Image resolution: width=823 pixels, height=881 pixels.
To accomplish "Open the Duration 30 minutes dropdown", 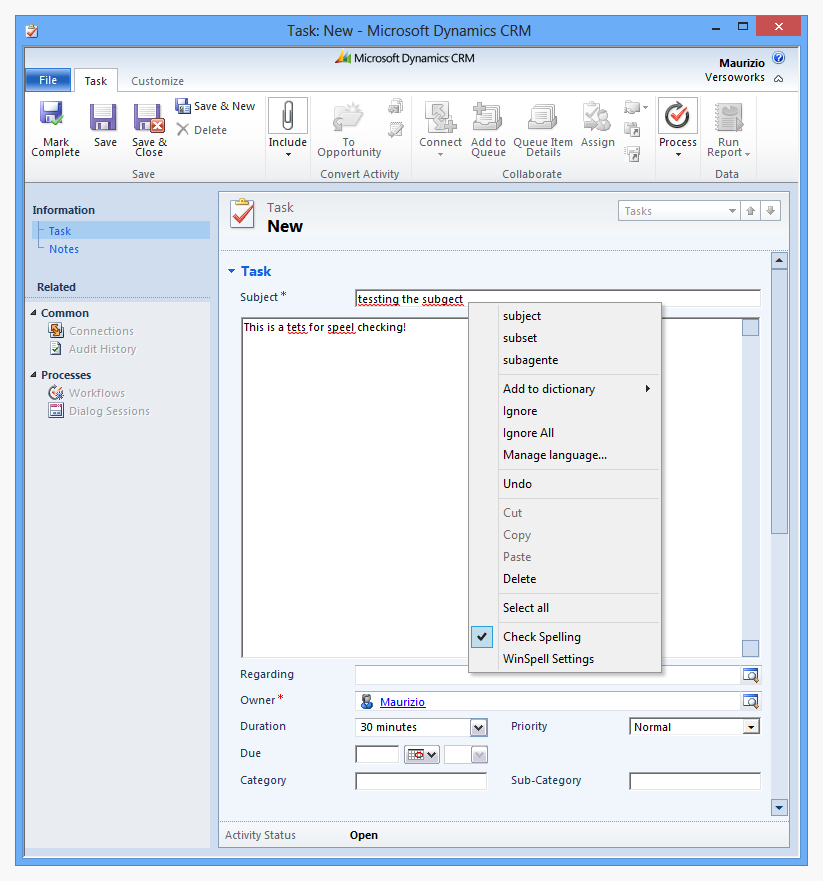I will [x=478, y=728].
